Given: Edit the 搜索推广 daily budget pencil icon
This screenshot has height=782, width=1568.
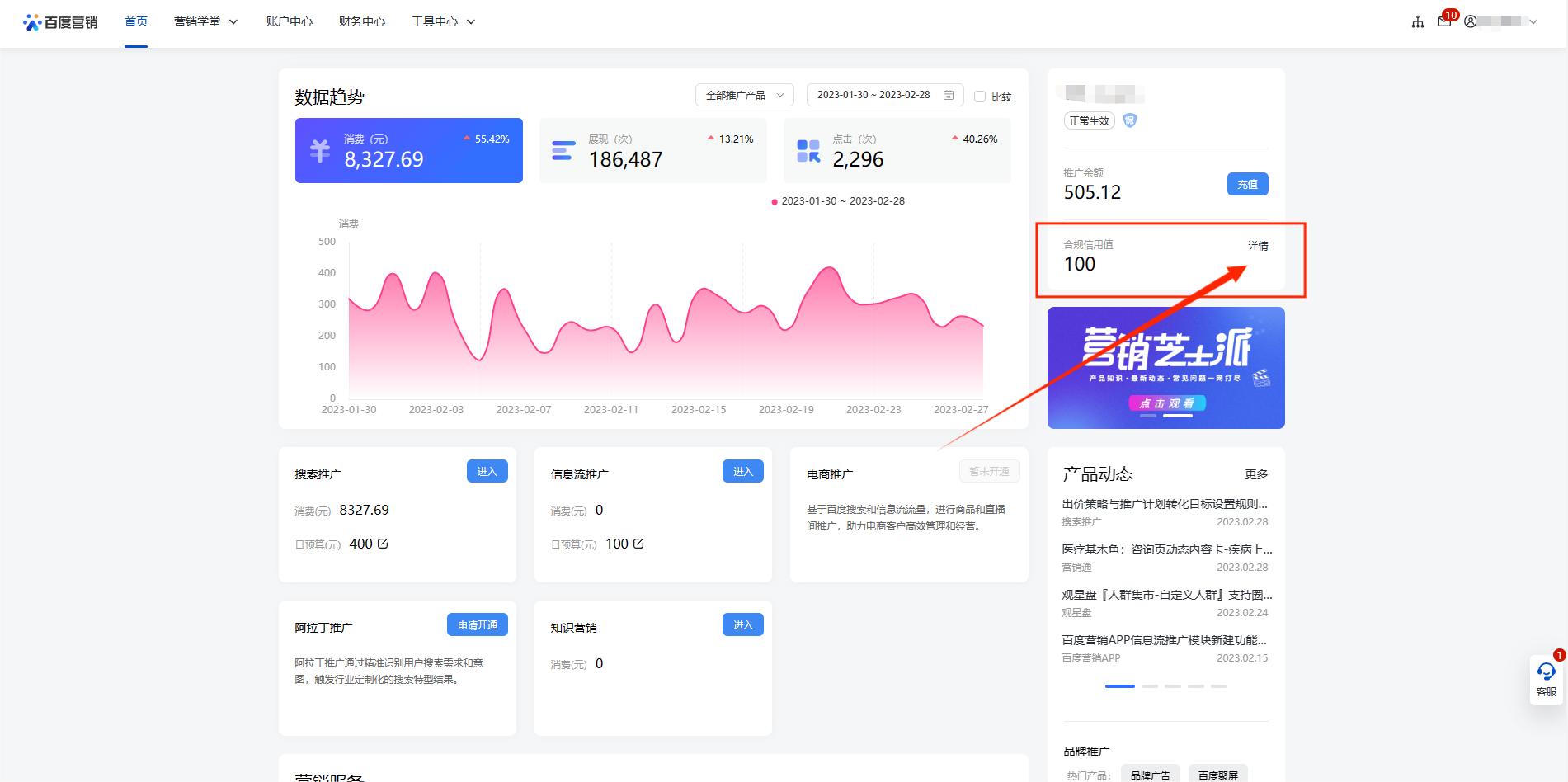Looking at the screenshot, I should 382,543.
